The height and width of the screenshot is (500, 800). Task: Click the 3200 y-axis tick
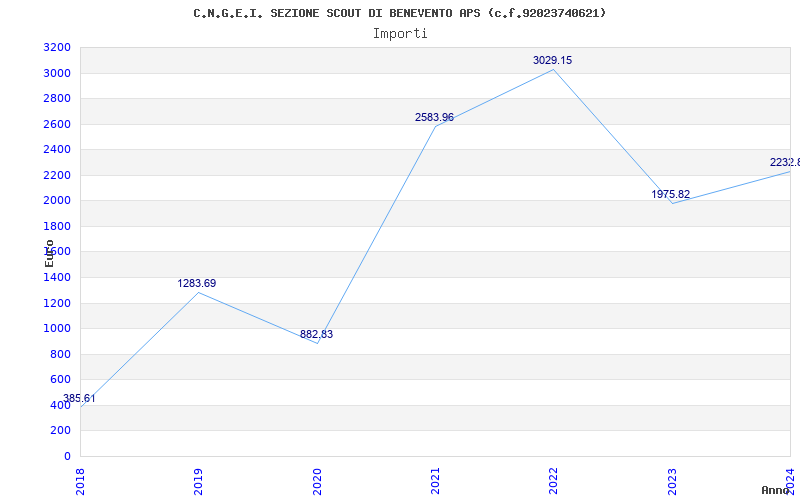click(57, 48)
